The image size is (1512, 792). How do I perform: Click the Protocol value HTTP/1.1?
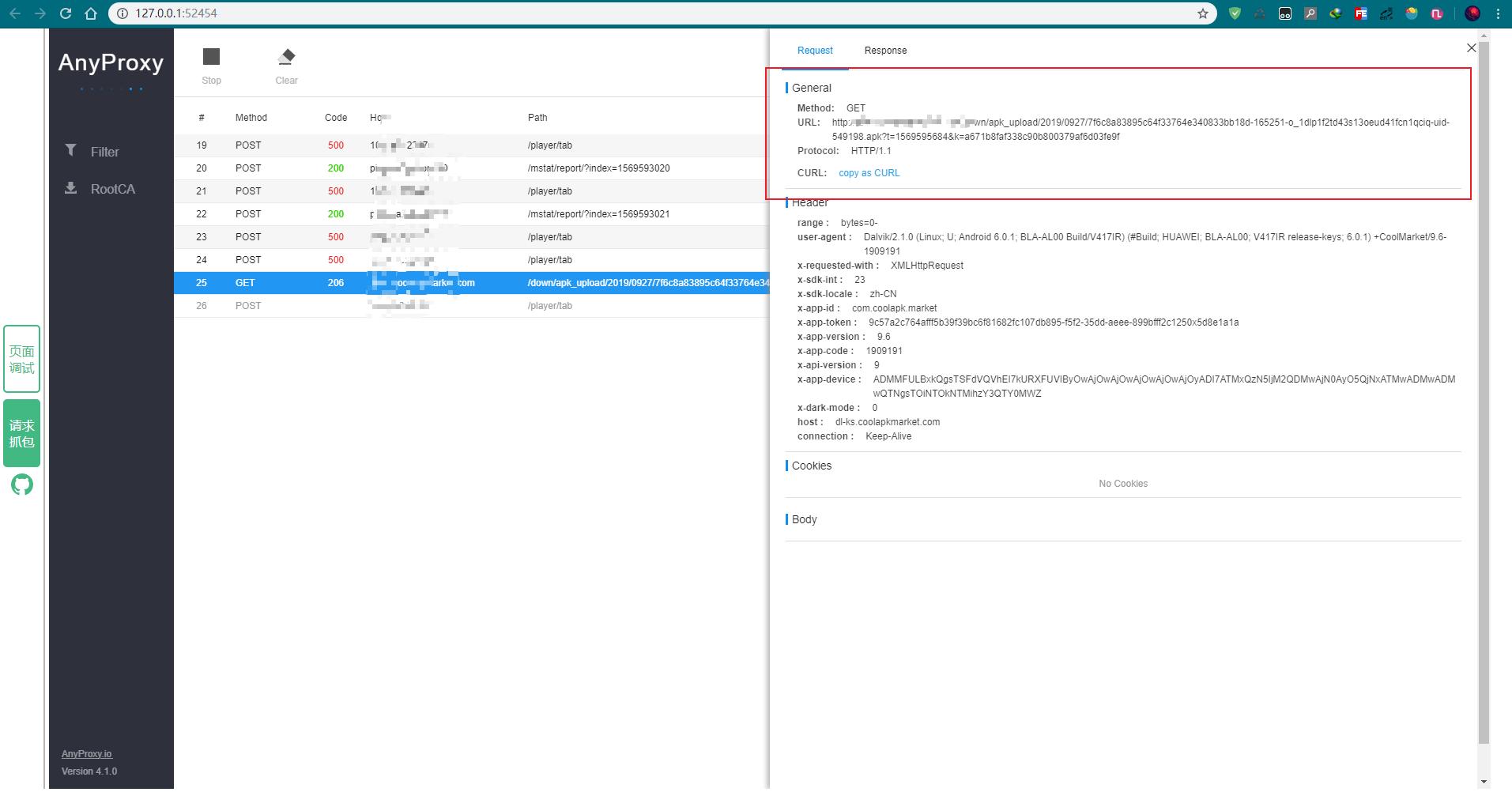[871, 151]
